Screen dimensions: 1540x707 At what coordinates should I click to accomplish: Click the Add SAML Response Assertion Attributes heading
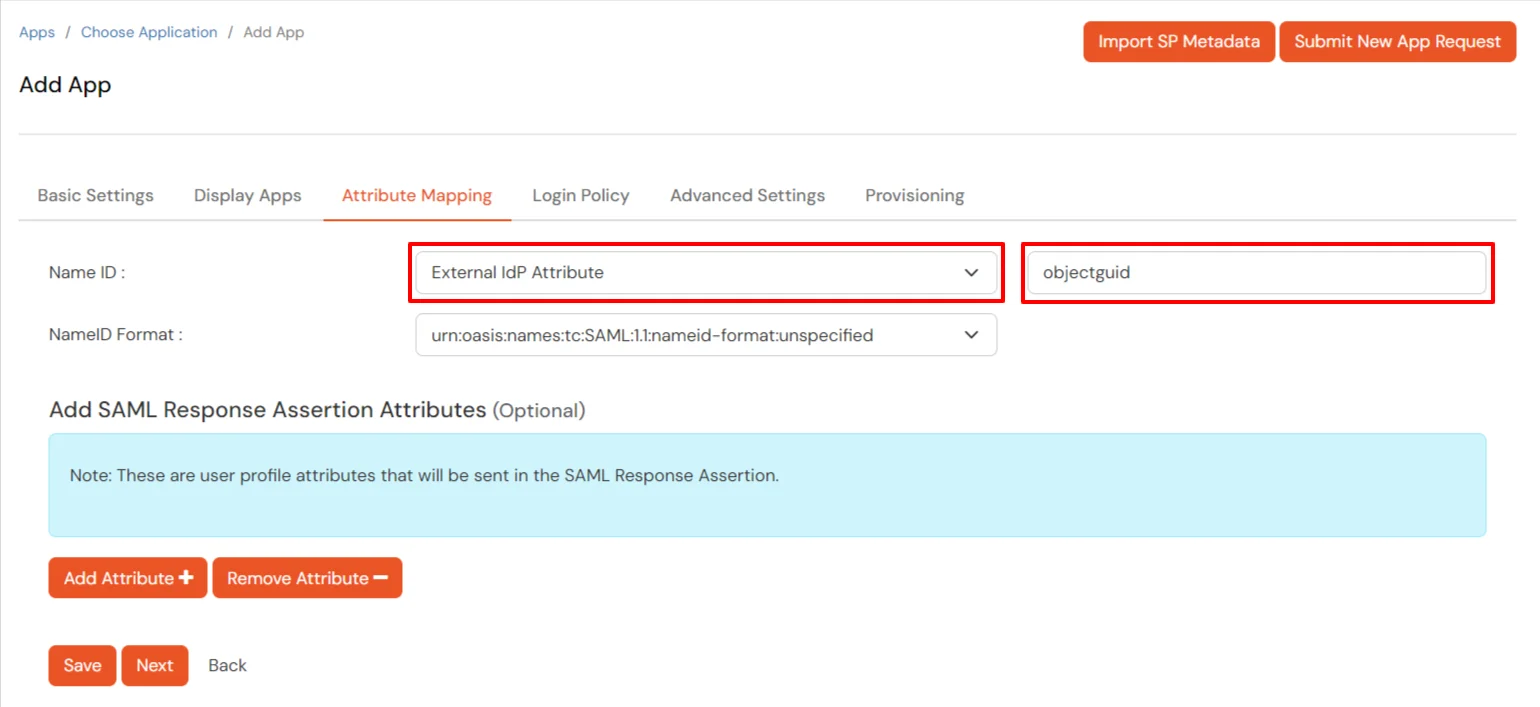pos(317,410)
